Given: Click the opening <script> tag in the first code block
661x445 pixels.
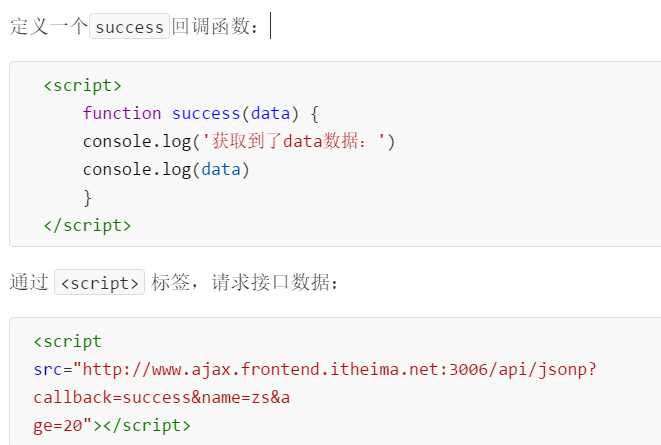Looking at the screenshot, I should pyautogui.click(x=83, y=85).
